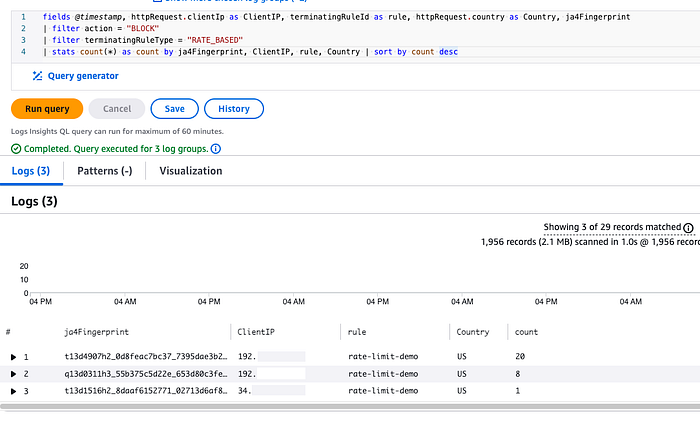Open the Query generator wand icon
Viewport: 700px width, 433px height.
point(38,76)
